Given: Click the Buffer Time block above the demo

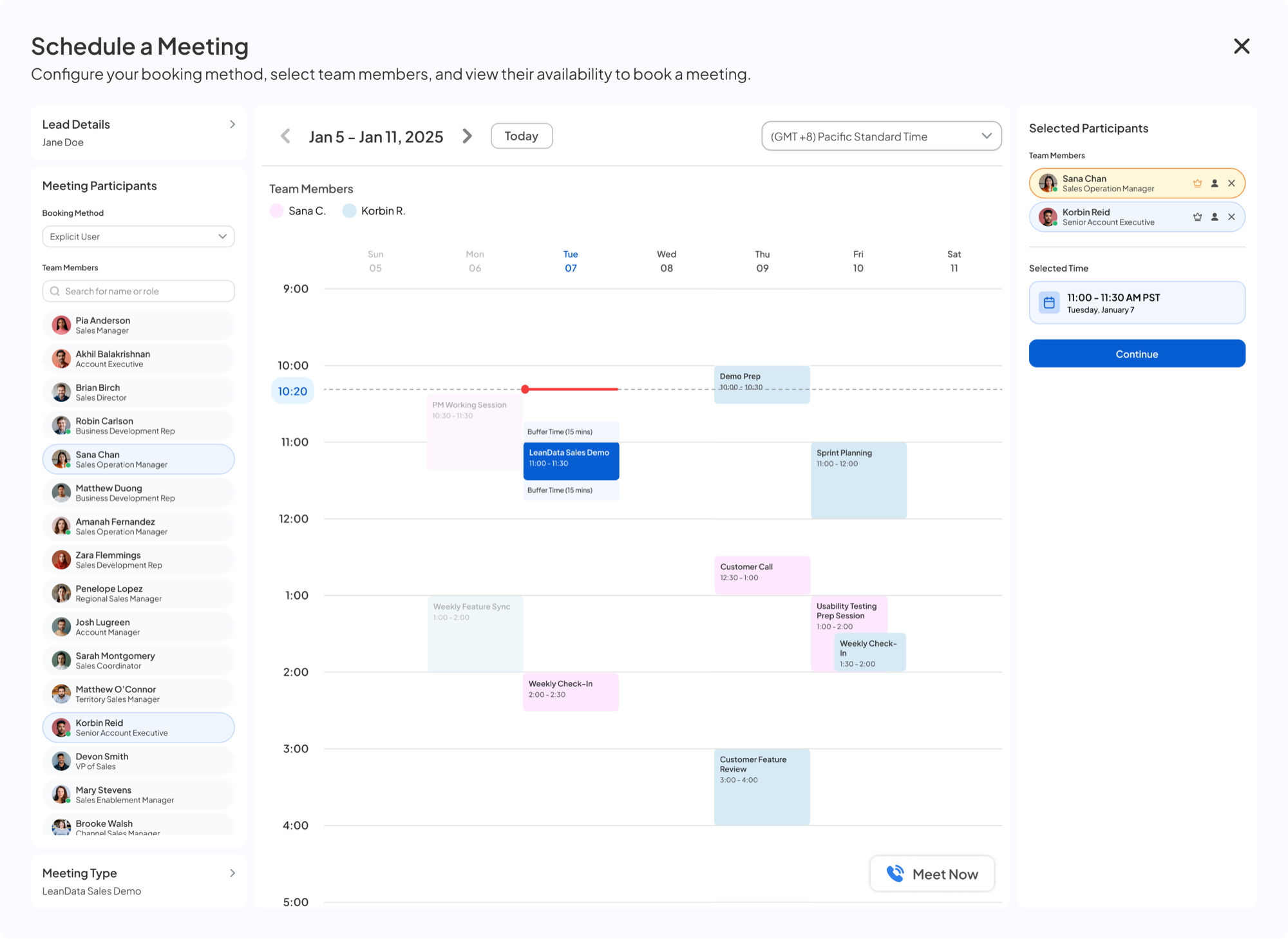Looking at the screenshot, I should point(571,432).
